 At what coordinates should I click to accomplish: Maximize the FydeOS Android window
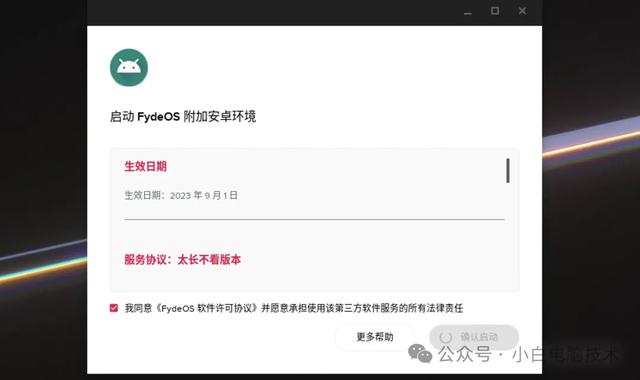point(495,11)
